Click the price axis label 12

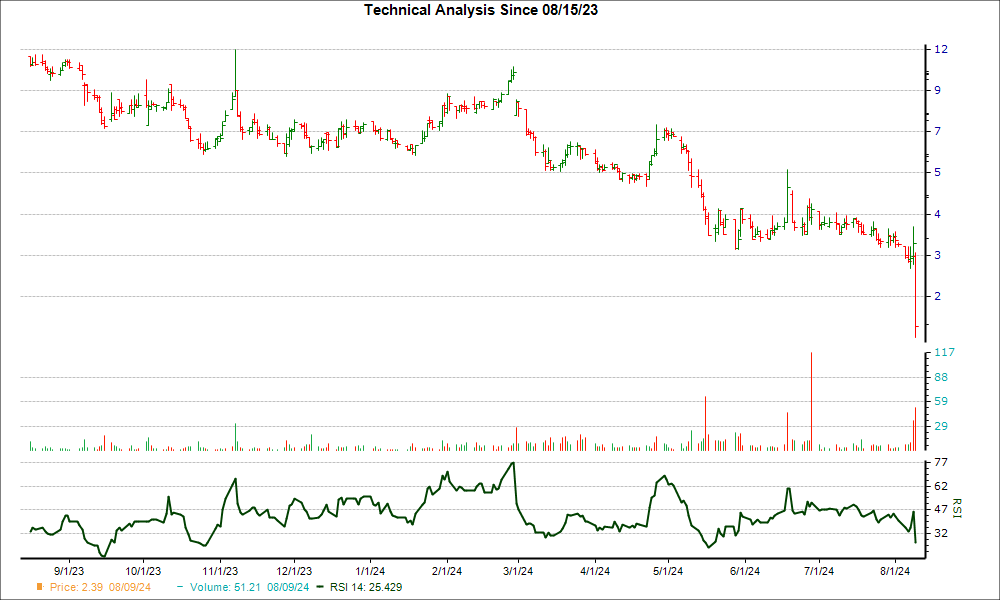[x=941, y=49]
